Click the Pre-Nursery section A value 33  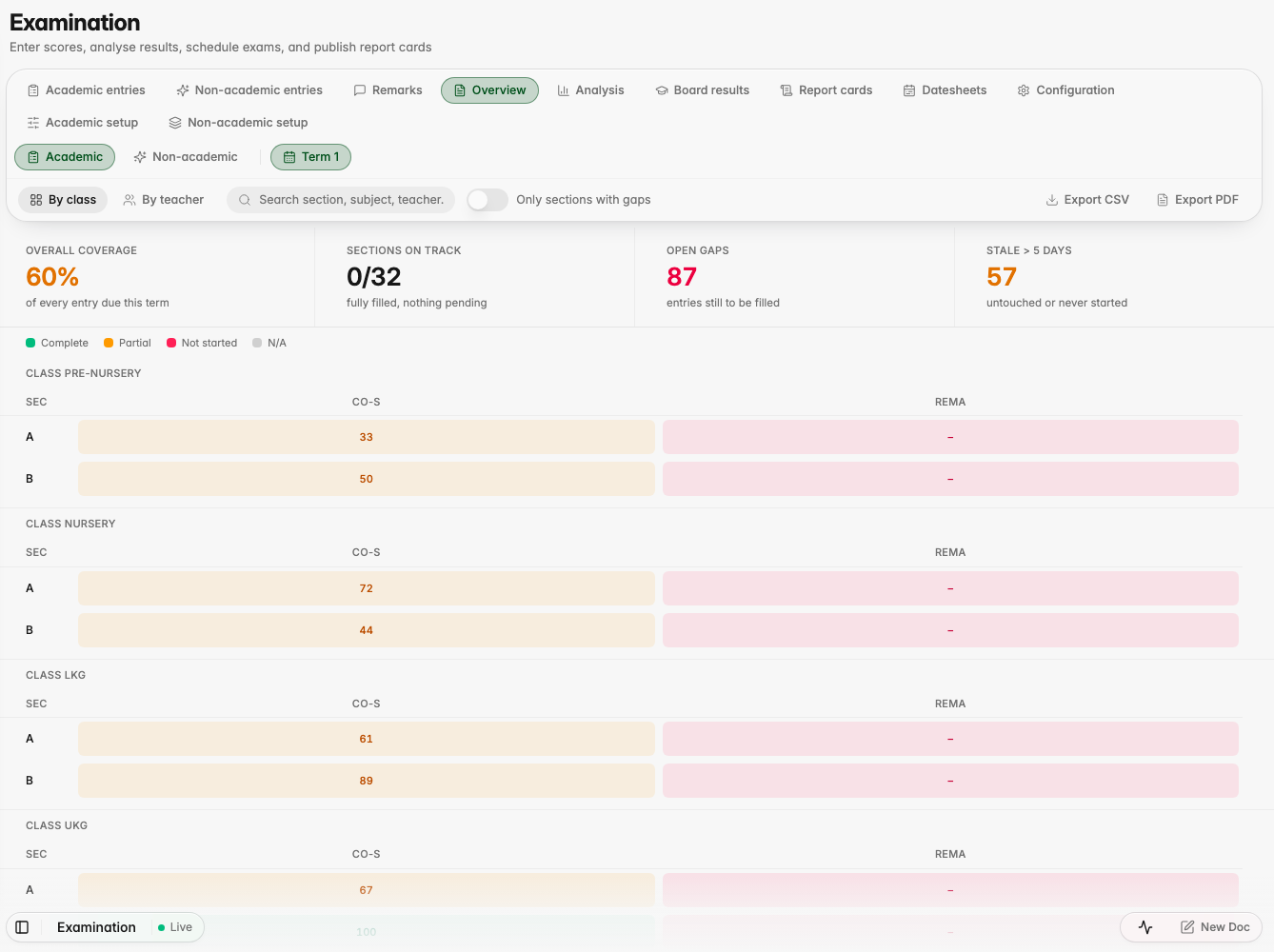coord(367,437)
